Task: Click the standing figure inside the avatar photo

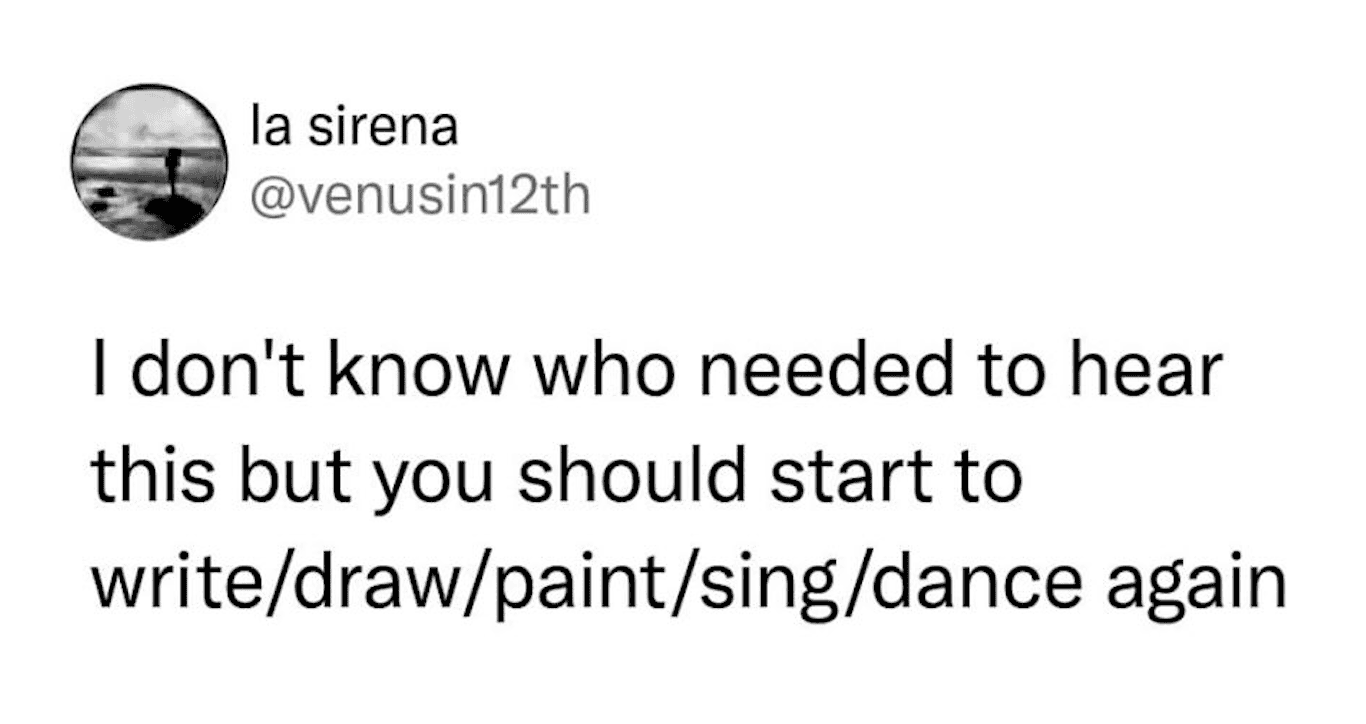Action: pyautogui.click(x=173, y=170)
